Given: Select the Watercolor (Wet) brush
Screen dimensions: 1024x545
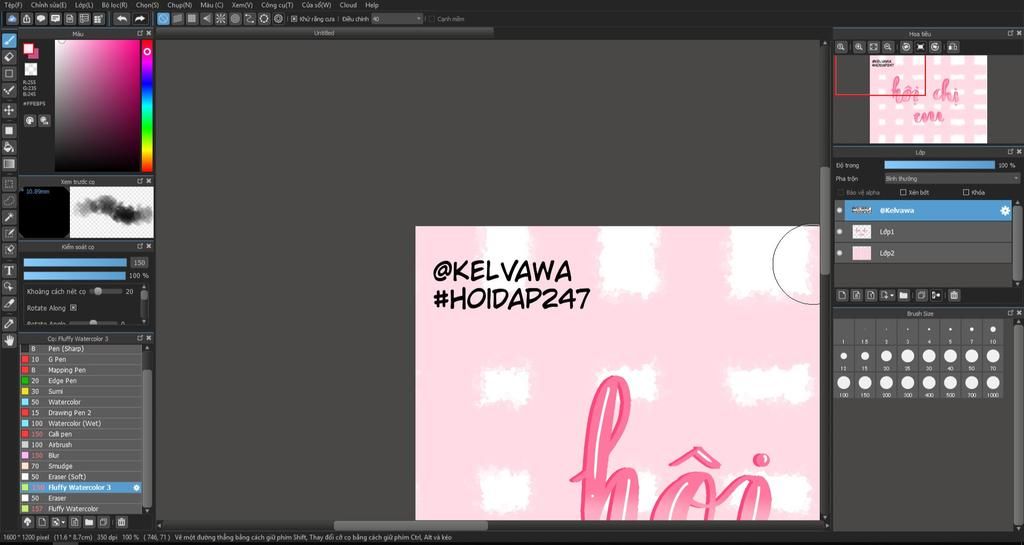Looking at the screenshot, I should [x=81, y=424].
